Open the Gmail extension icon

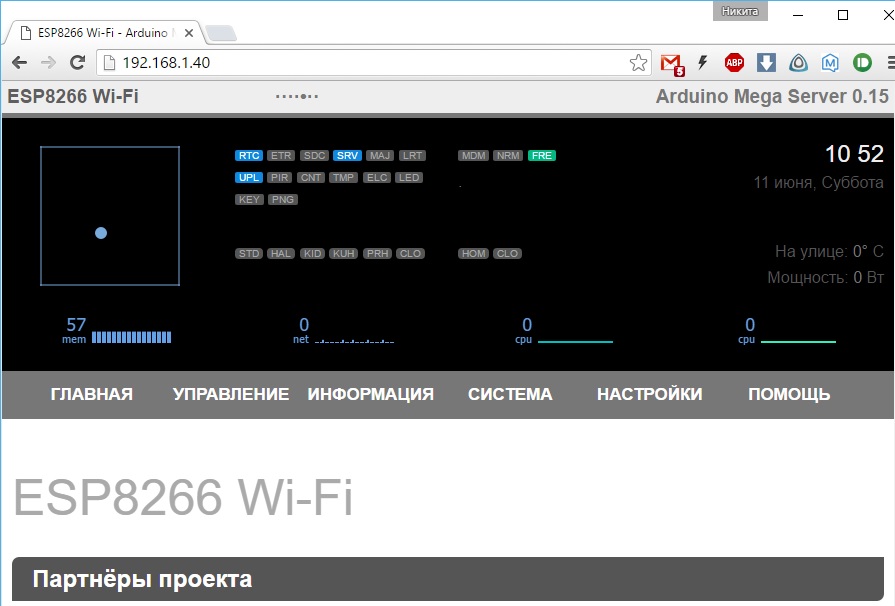(x=672, y=64)
